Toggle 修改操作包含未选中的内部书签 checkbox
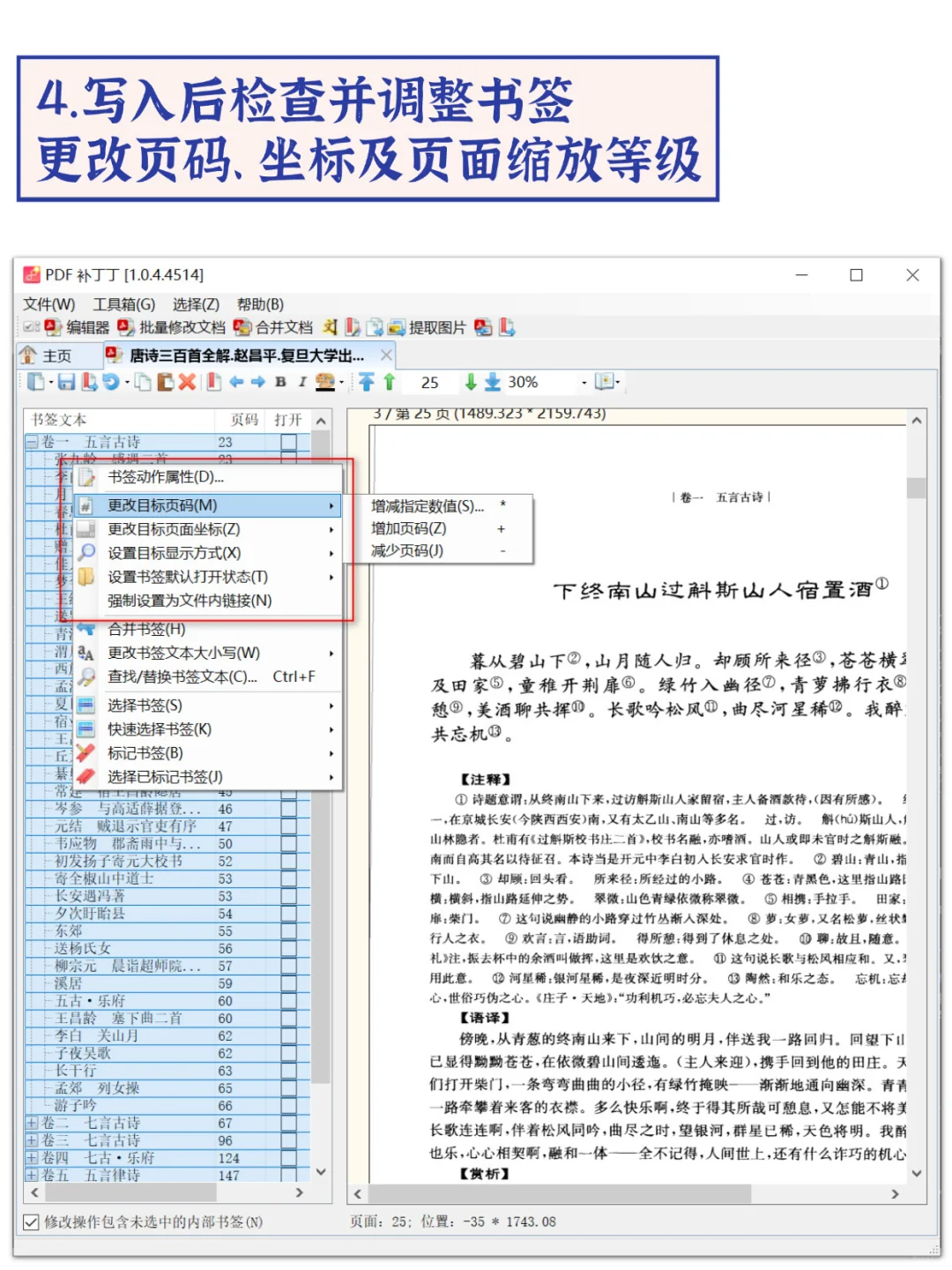The height and width of the screenshot is (1270, 952). click(x=31, y=1222)
